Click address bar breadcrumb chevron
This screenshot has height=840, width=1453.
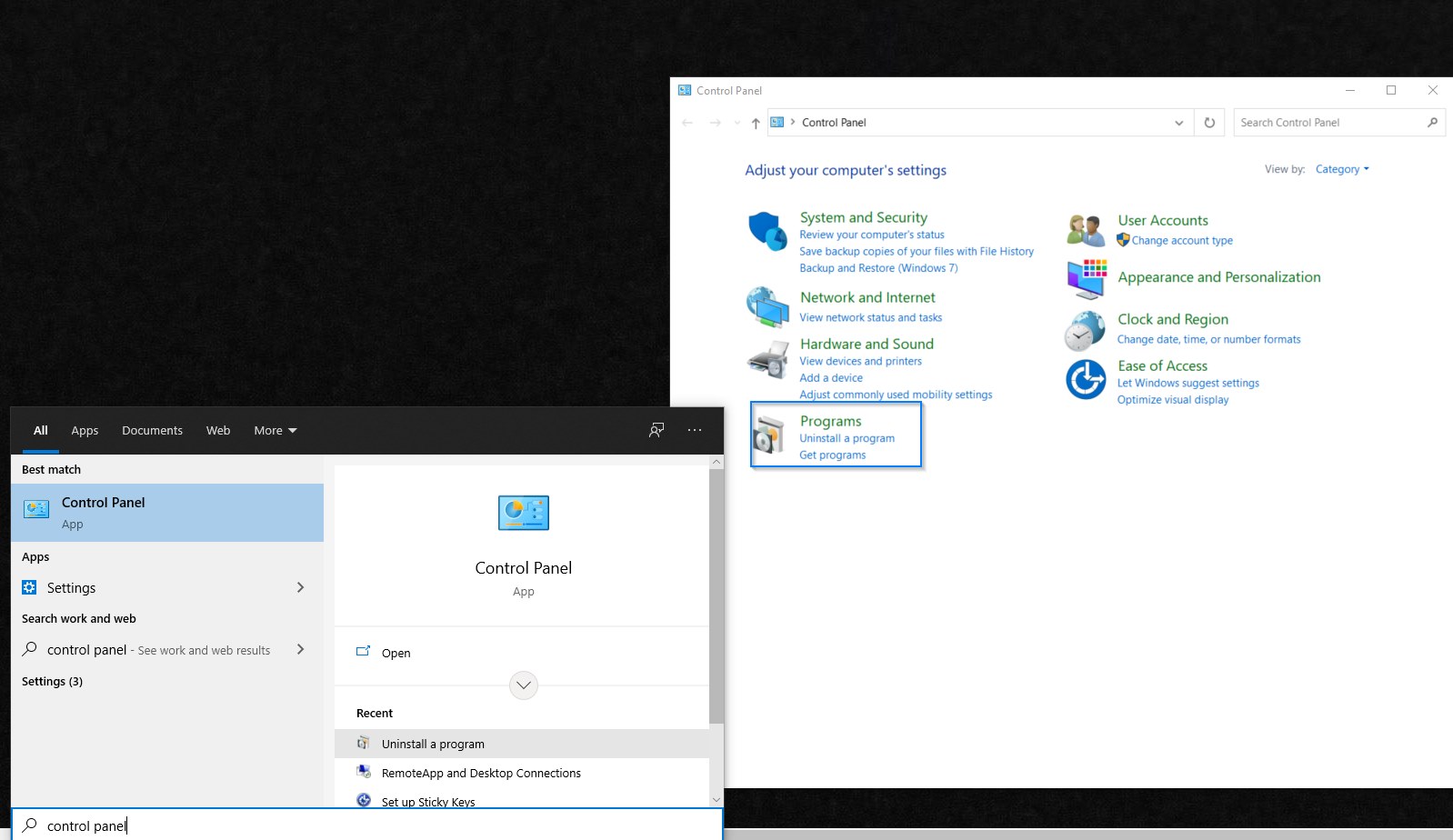click(793, 122)
